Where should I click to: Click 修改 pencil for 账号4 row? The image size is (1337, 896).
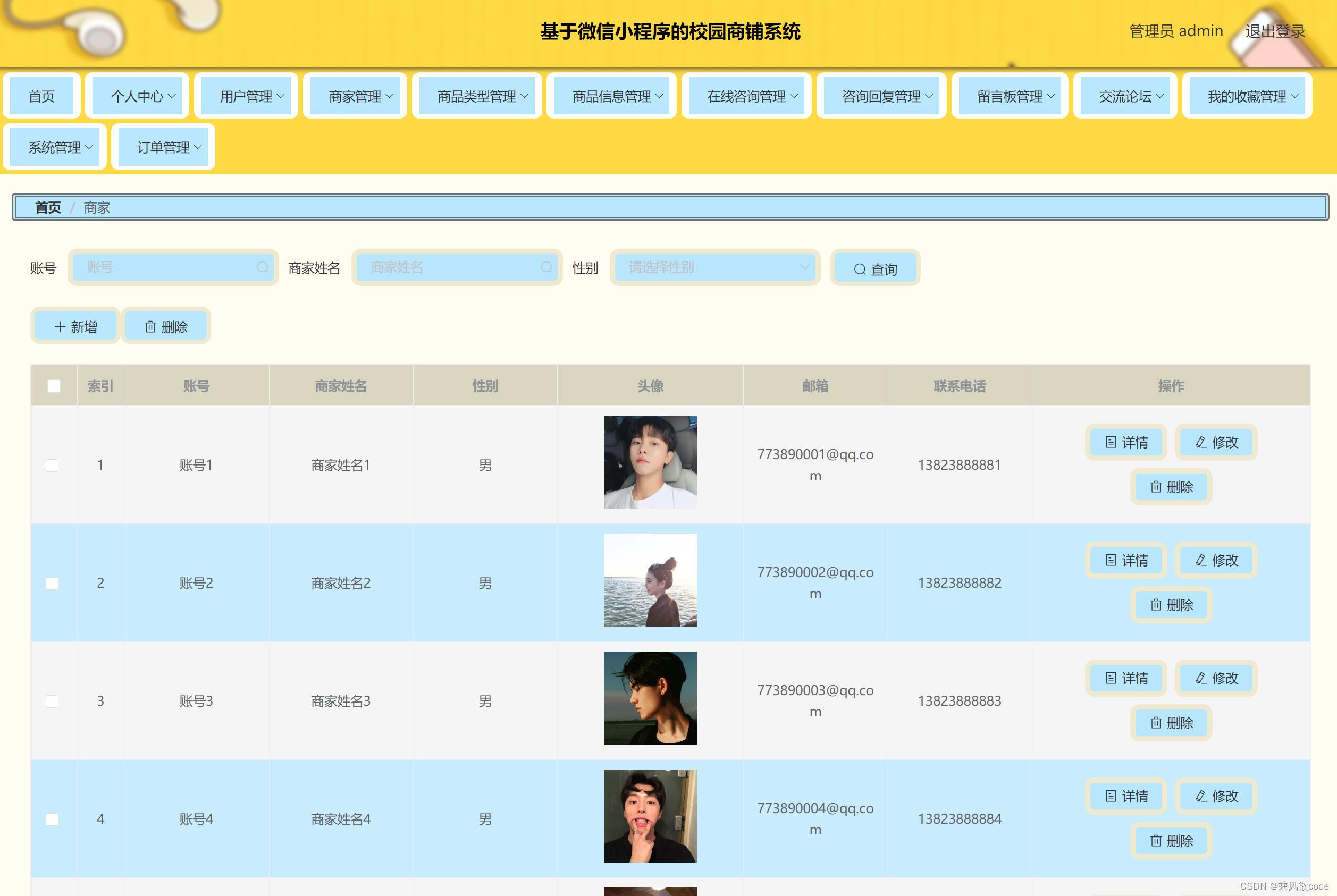coord(1216,796)
